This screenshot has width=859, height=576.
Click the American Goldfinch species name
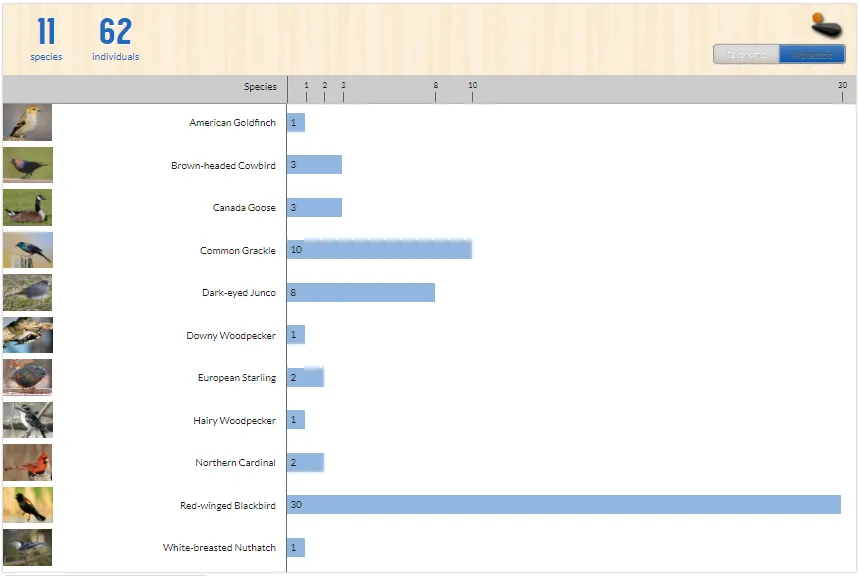point(232,123)
